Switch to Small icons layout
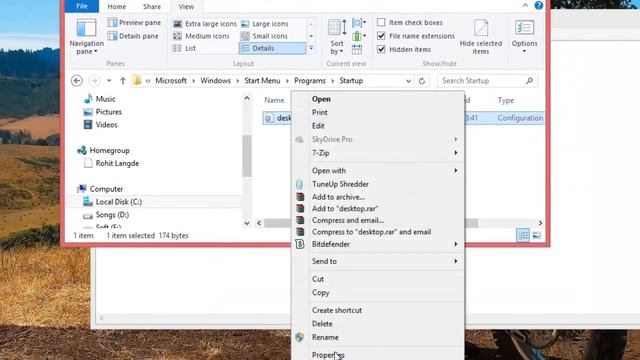 point(264,36)
